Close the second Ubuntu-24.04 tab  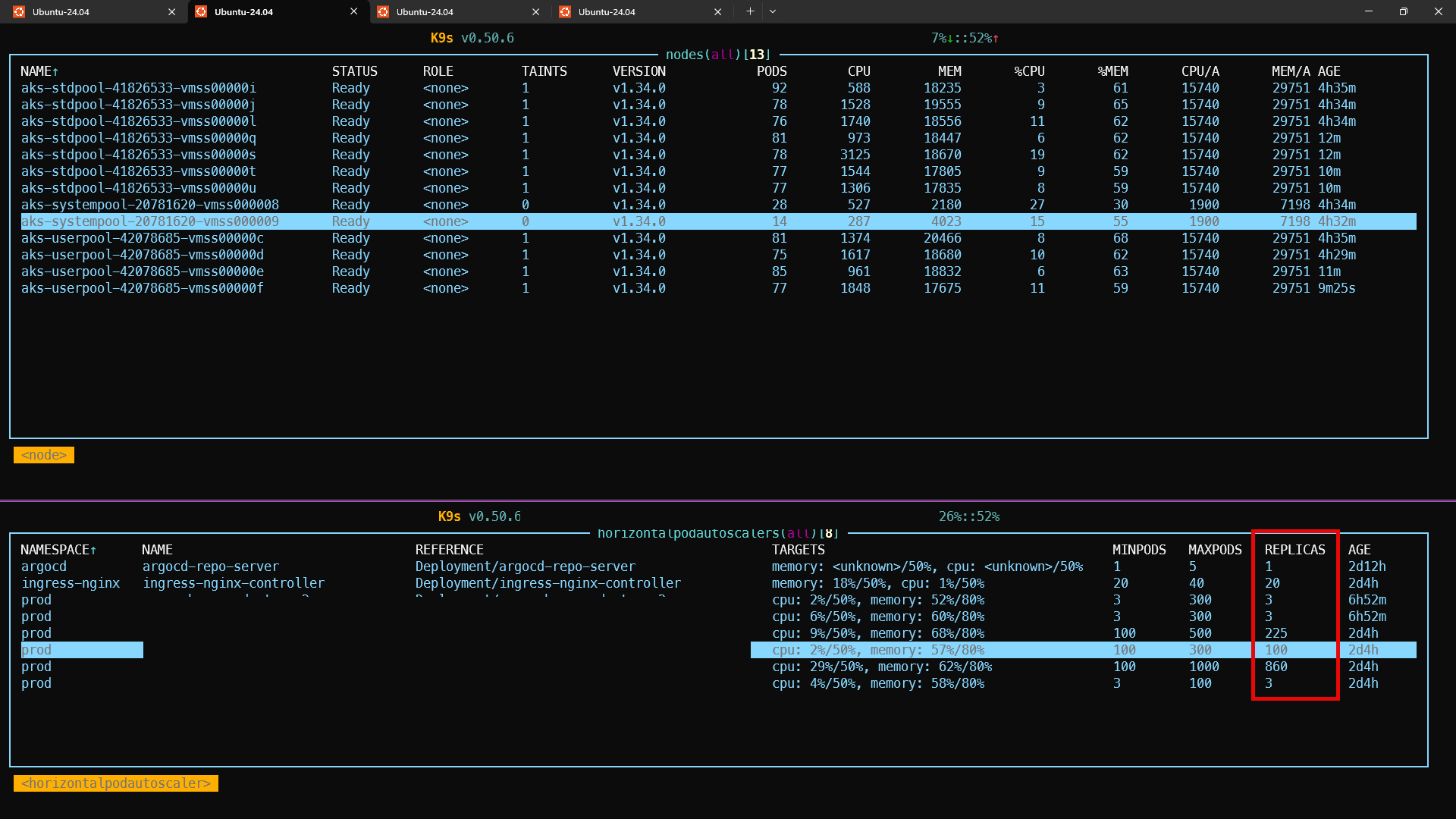pos(353,11)
